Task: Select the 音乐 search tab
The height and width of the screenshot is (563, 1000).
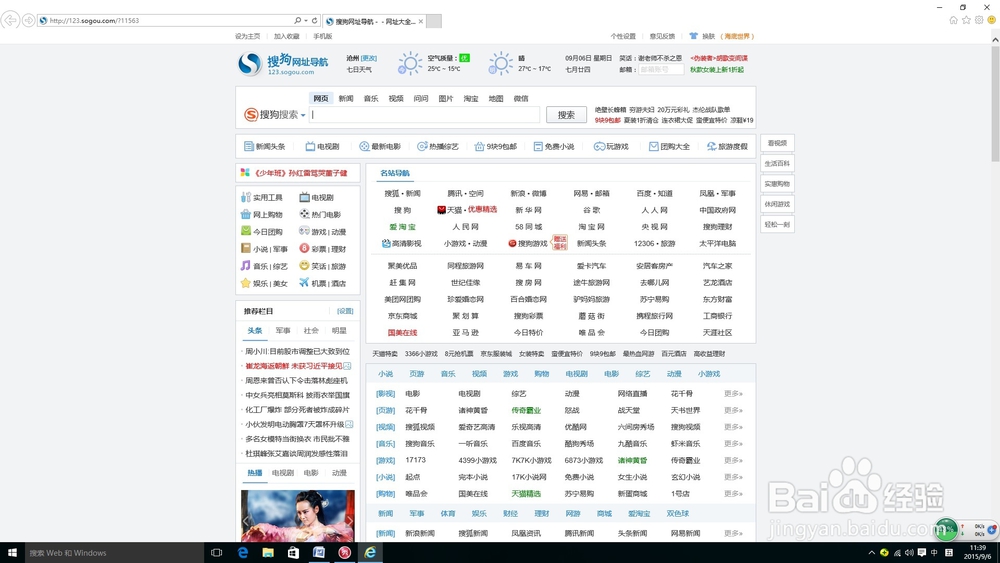Action: [371, 98]
